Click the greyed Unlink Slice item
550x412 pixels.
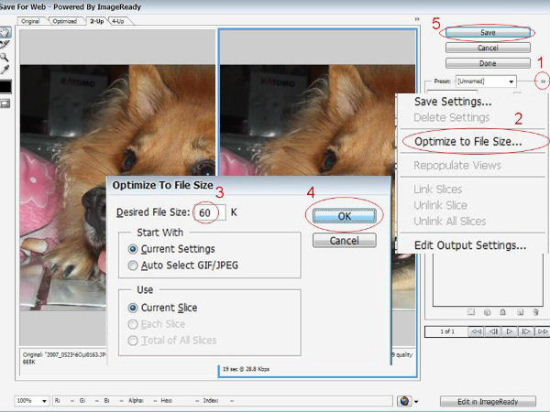click(441, 205)
